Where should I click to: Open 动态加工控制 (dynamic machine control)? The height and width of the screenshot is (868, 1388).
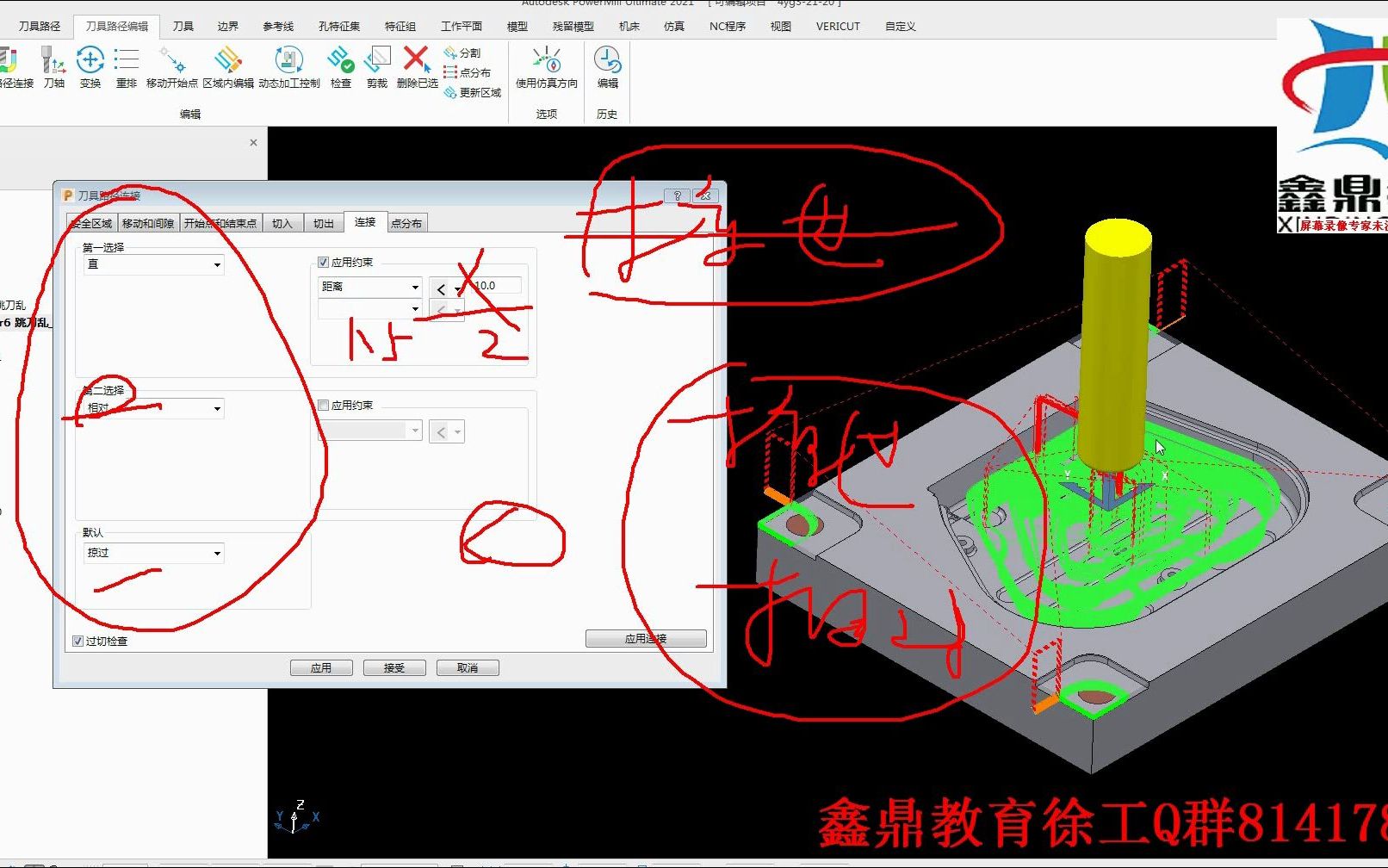pos(289,68)
